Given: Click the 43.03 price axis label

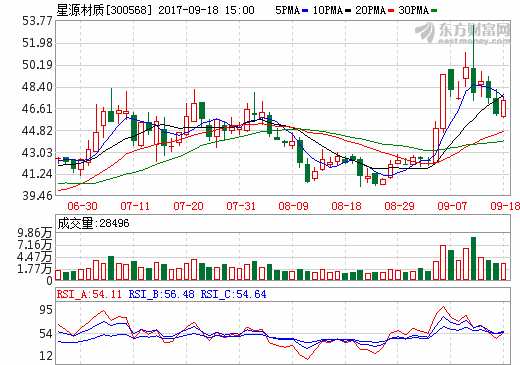Looking at the screenshot, I should [x=37, y=153].
